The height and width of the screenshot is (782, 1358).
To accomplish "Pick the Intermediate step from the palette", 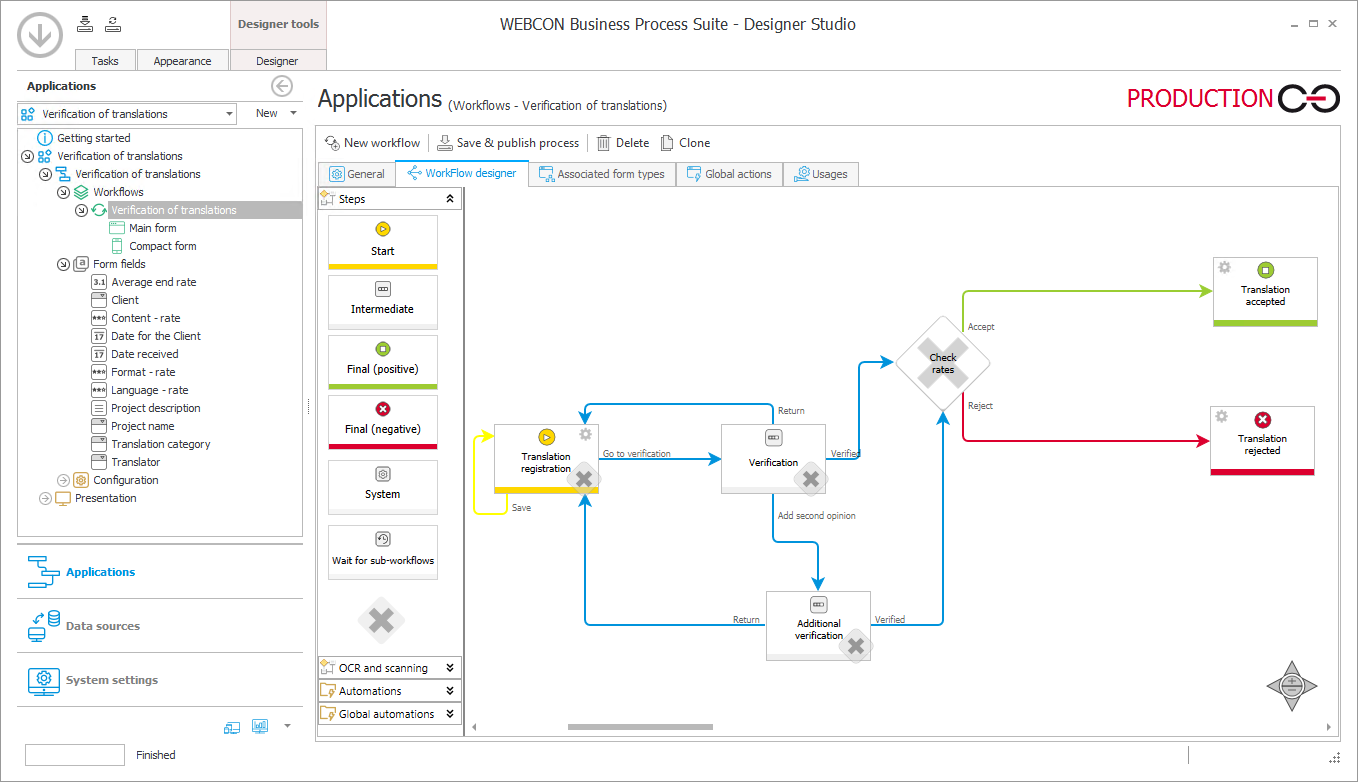I will point(383,301).
